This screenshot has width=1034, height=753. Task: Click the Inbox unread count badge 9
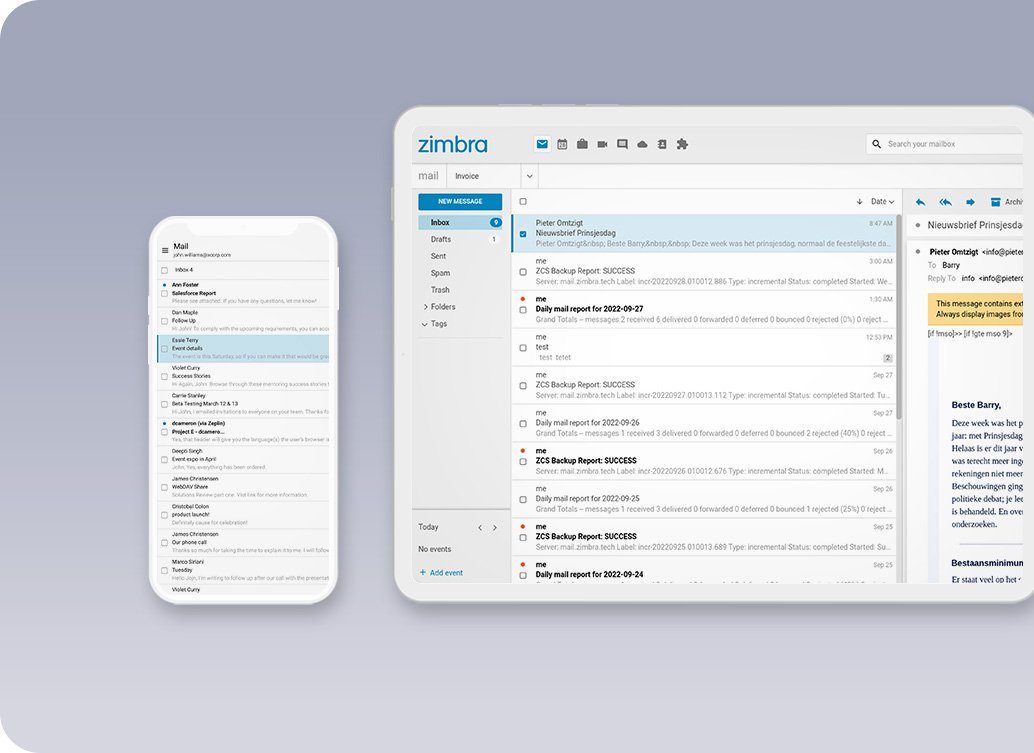495,223
